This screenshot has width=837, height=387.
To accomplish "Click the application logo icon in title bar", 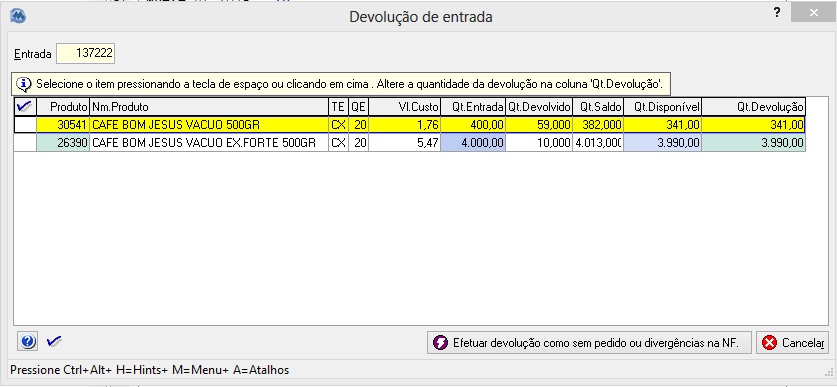I will (18, 17).
